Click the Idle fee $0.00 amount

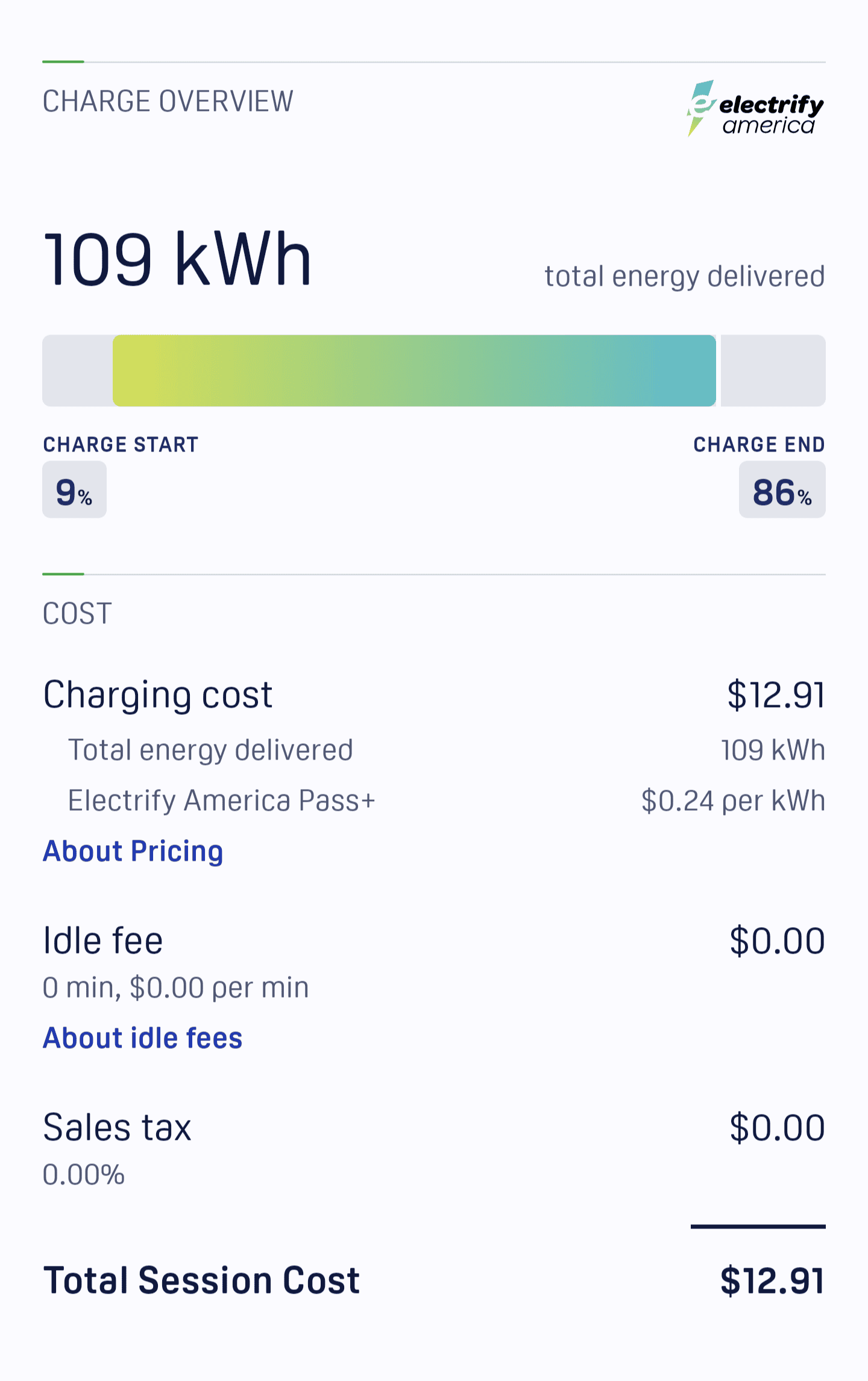coord(777,941)
